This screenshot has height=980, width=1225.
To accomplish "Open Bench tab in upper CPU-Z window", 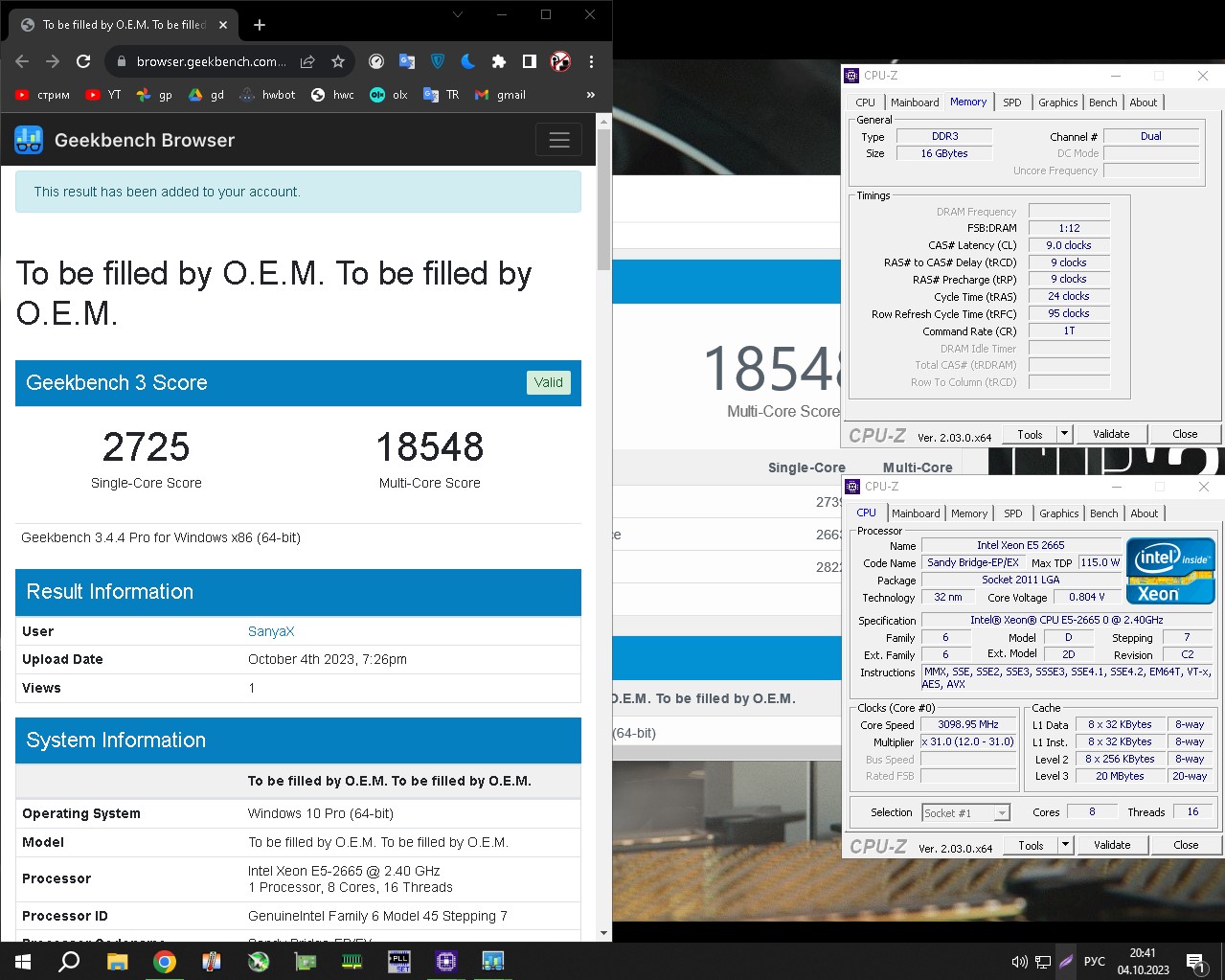I will tap(1102, 103).
